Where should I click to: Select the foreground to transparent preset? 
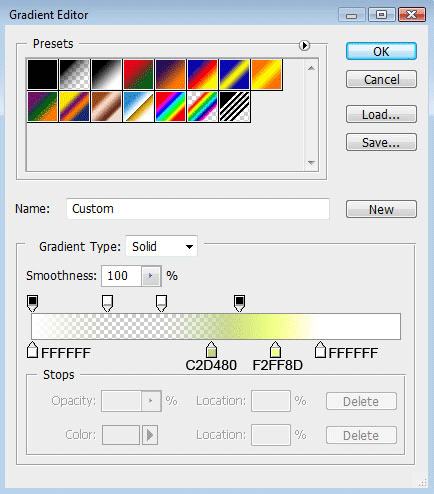click(x=74, y=75)
